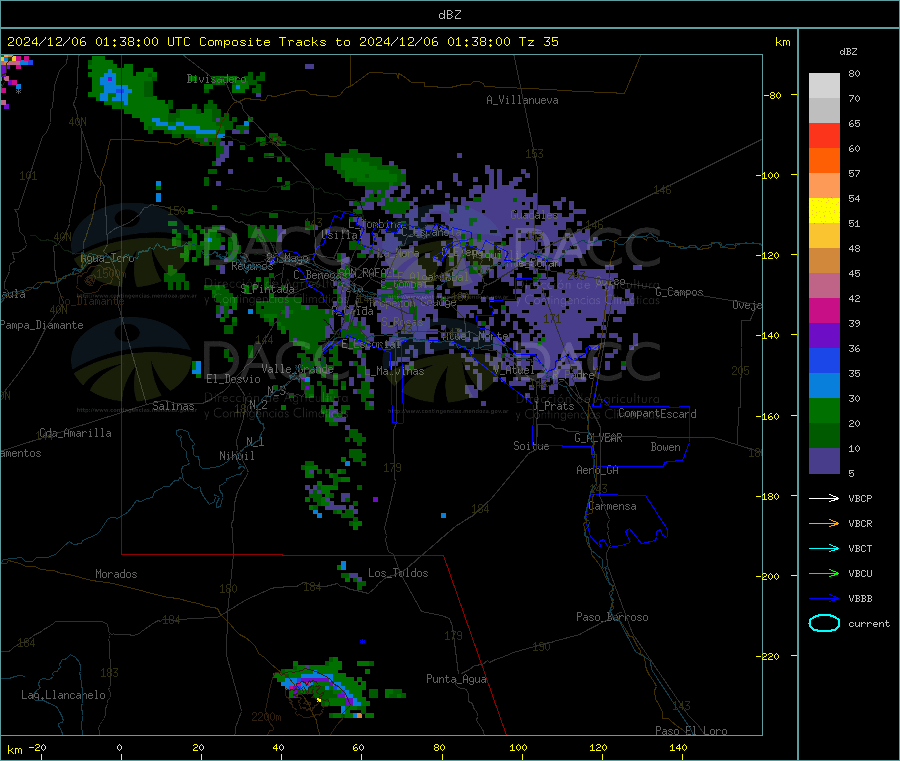Image resolution: width=900 pixels, height=761 pixels.
Task: Select the light gray swatch between 80 and 70 dBZ
Action: tap(824, 86)
